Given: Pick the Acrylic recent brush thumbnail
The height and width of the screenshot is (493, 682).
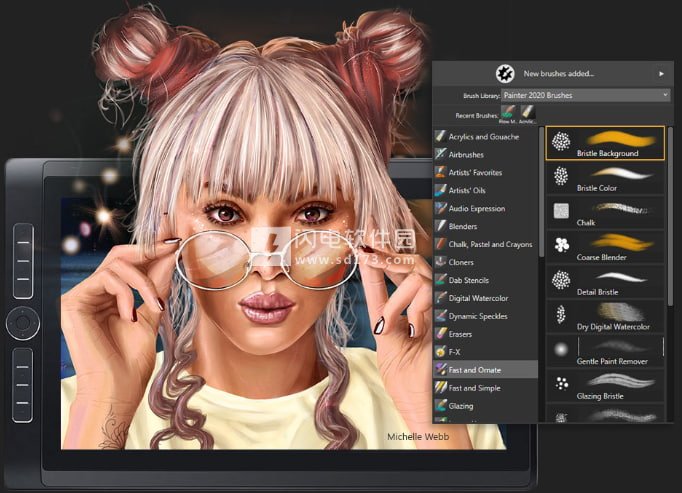Looking at the screenshot, I should pyautogui.click(x=528, y=112).
